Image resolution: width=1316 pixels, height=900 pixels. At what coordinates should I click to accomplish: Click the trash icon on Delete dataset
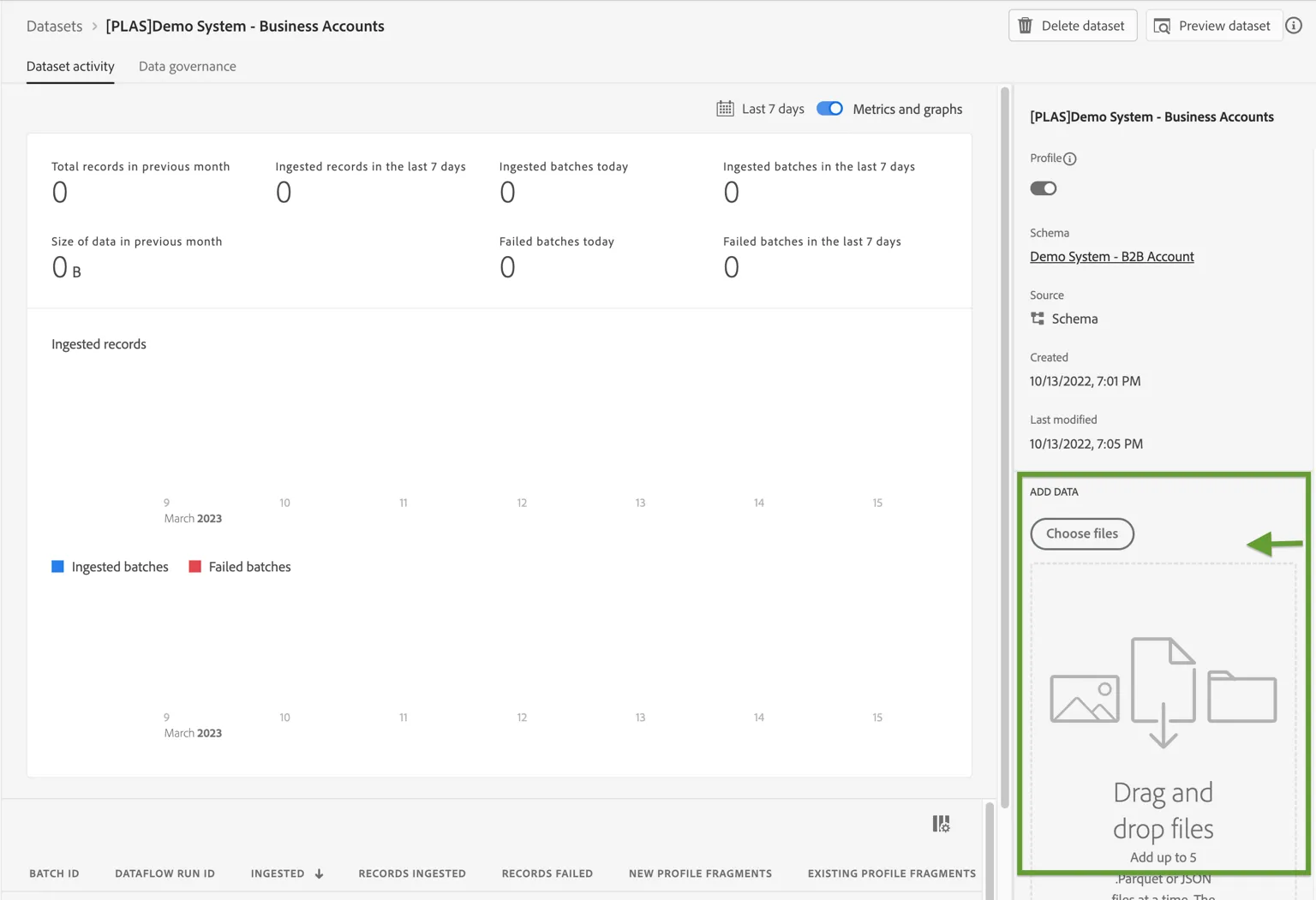tap(1025, 26)
